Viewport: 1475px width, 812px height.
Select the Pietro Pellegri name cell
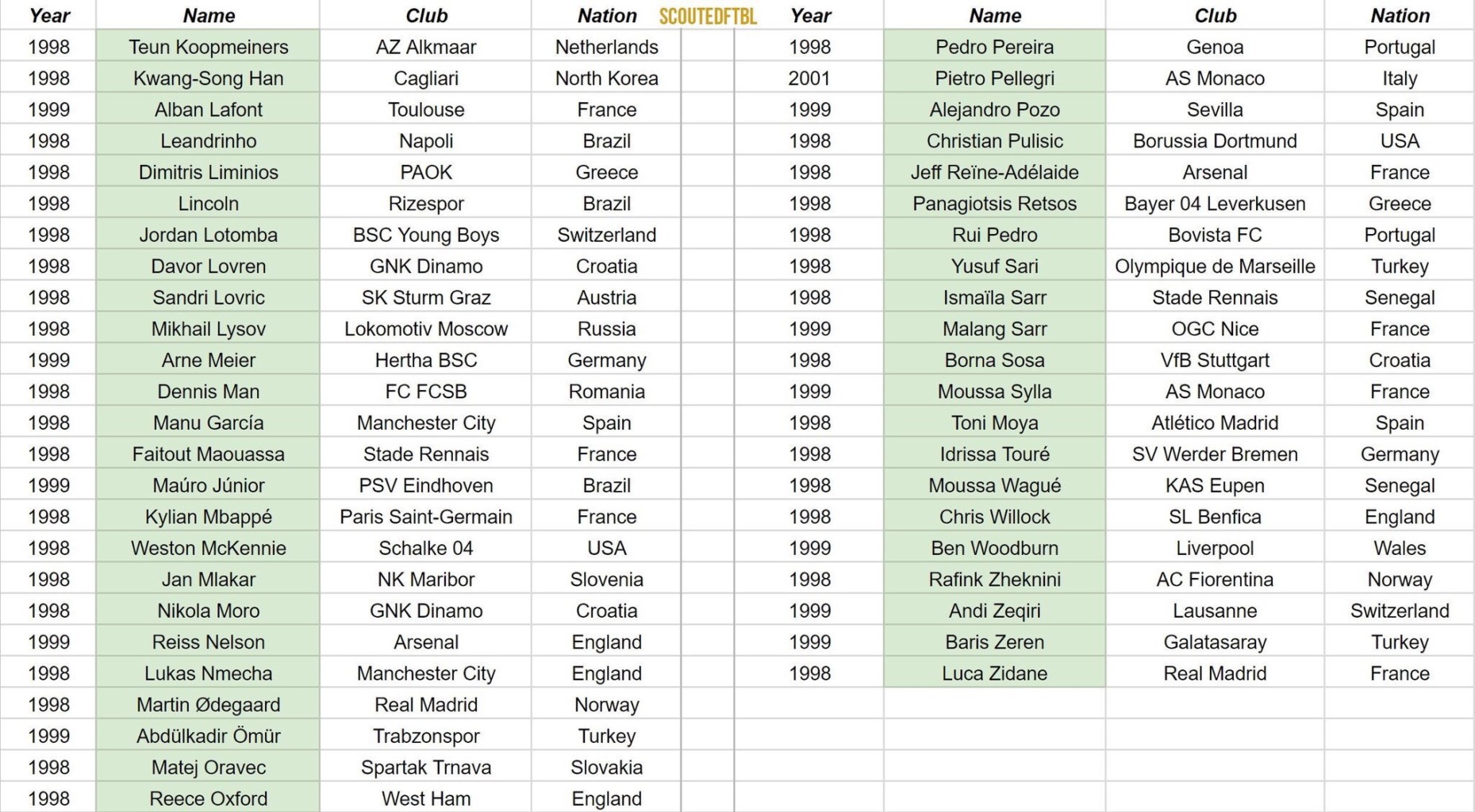pos(994,79)
